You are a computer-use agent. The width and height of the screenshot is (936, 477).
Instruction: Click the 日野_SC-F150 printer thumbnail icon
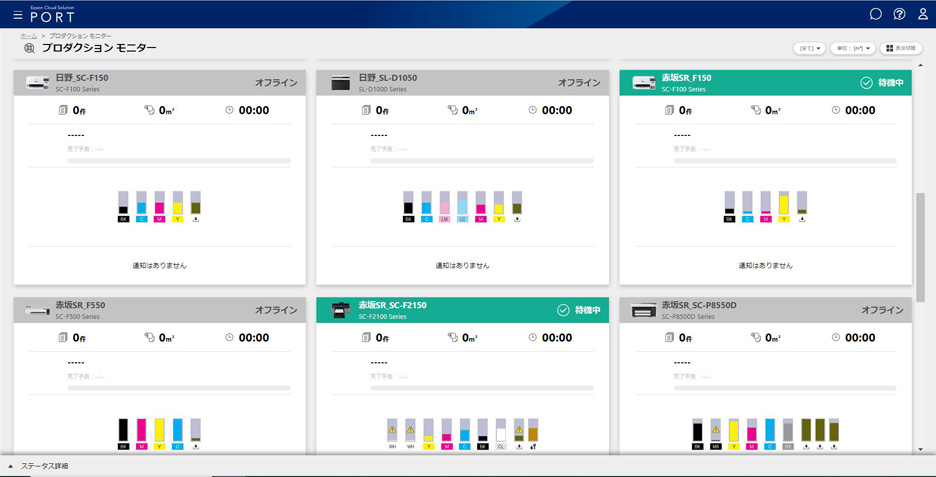(x=37, y=83)
